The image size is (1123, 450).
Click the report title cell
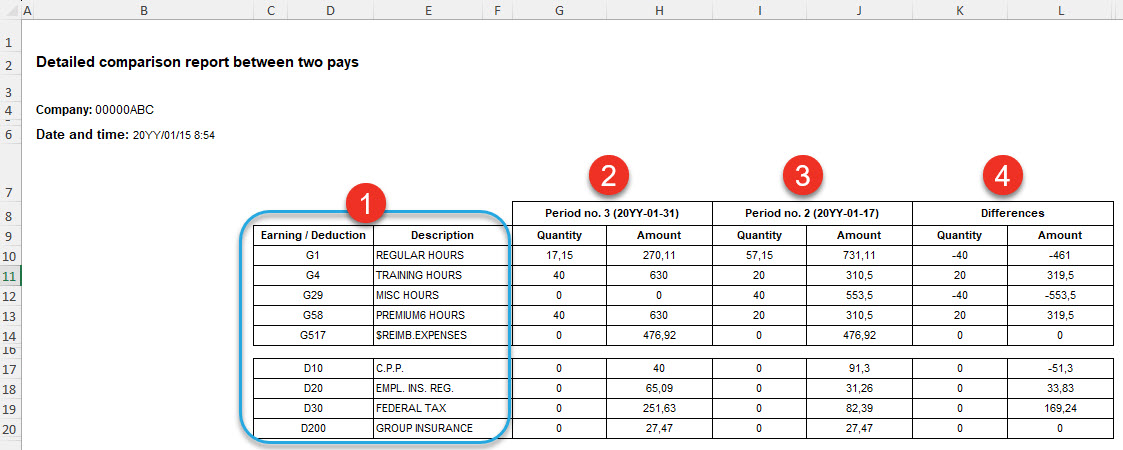coord(197,62)
